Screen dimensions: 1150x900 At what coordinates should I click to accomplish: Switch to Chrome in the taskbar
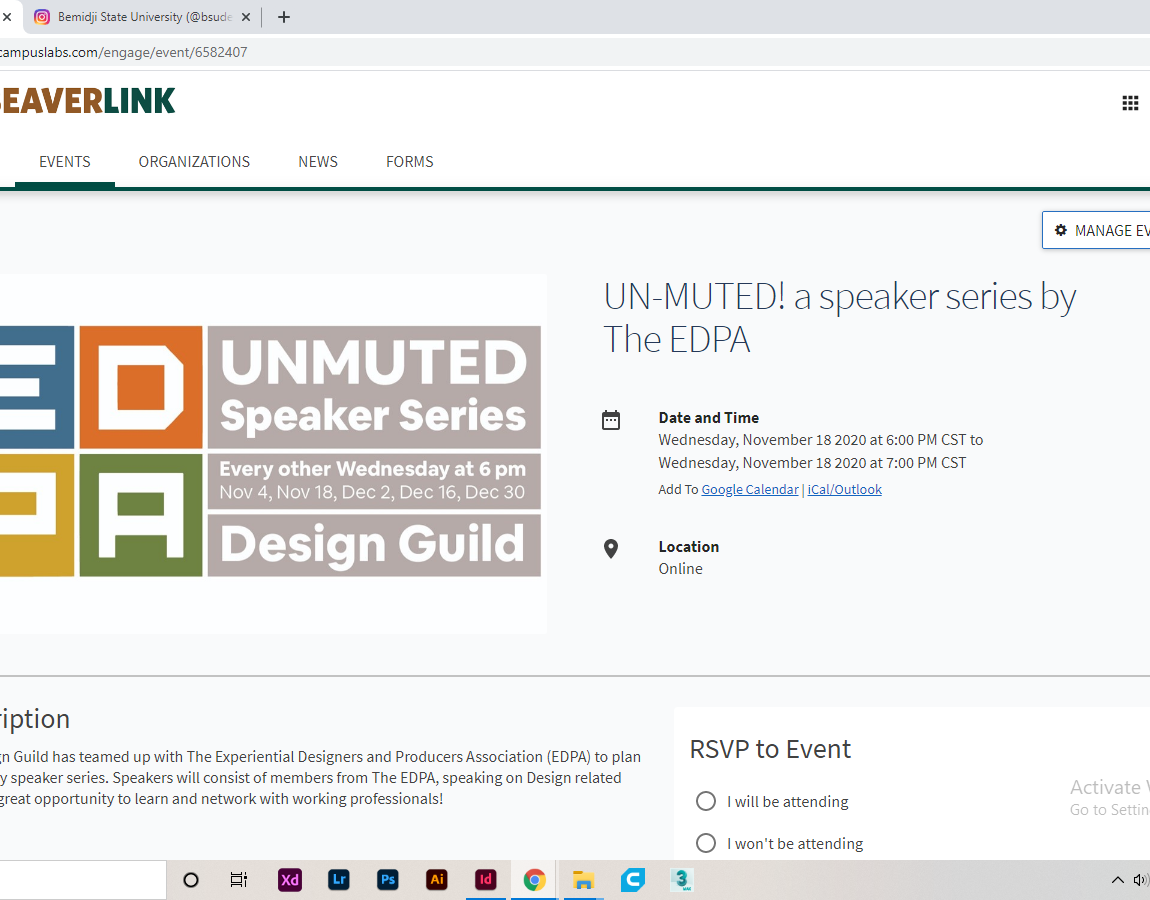[535, 879]
